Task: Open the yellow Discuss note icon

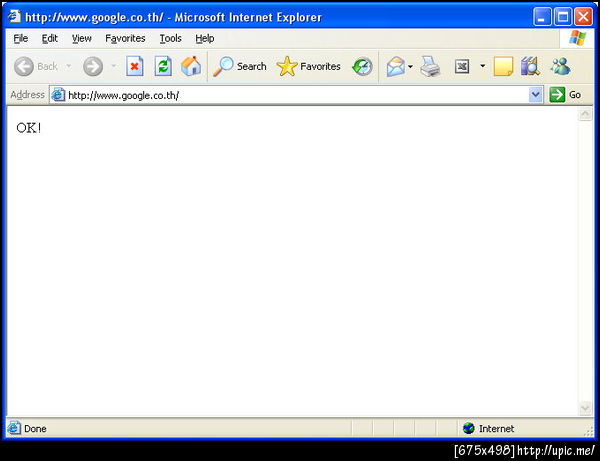Action: coord(503,67)
